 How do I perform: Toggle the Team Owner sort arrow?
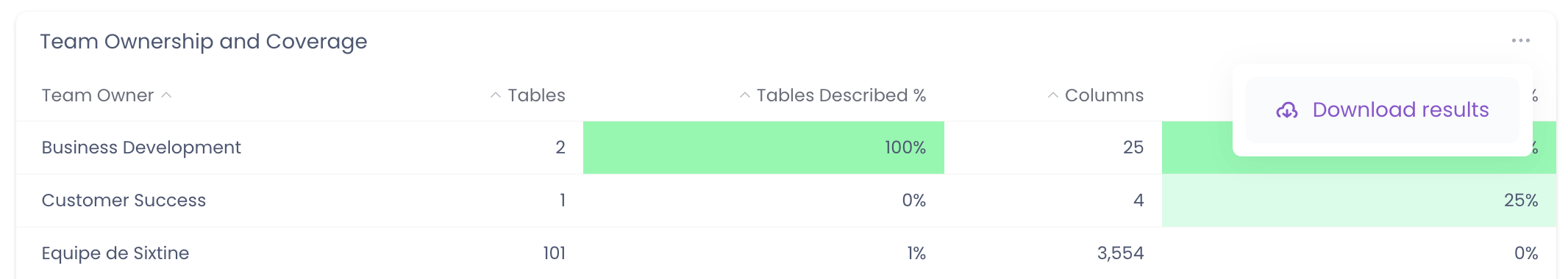pos(166,95)
